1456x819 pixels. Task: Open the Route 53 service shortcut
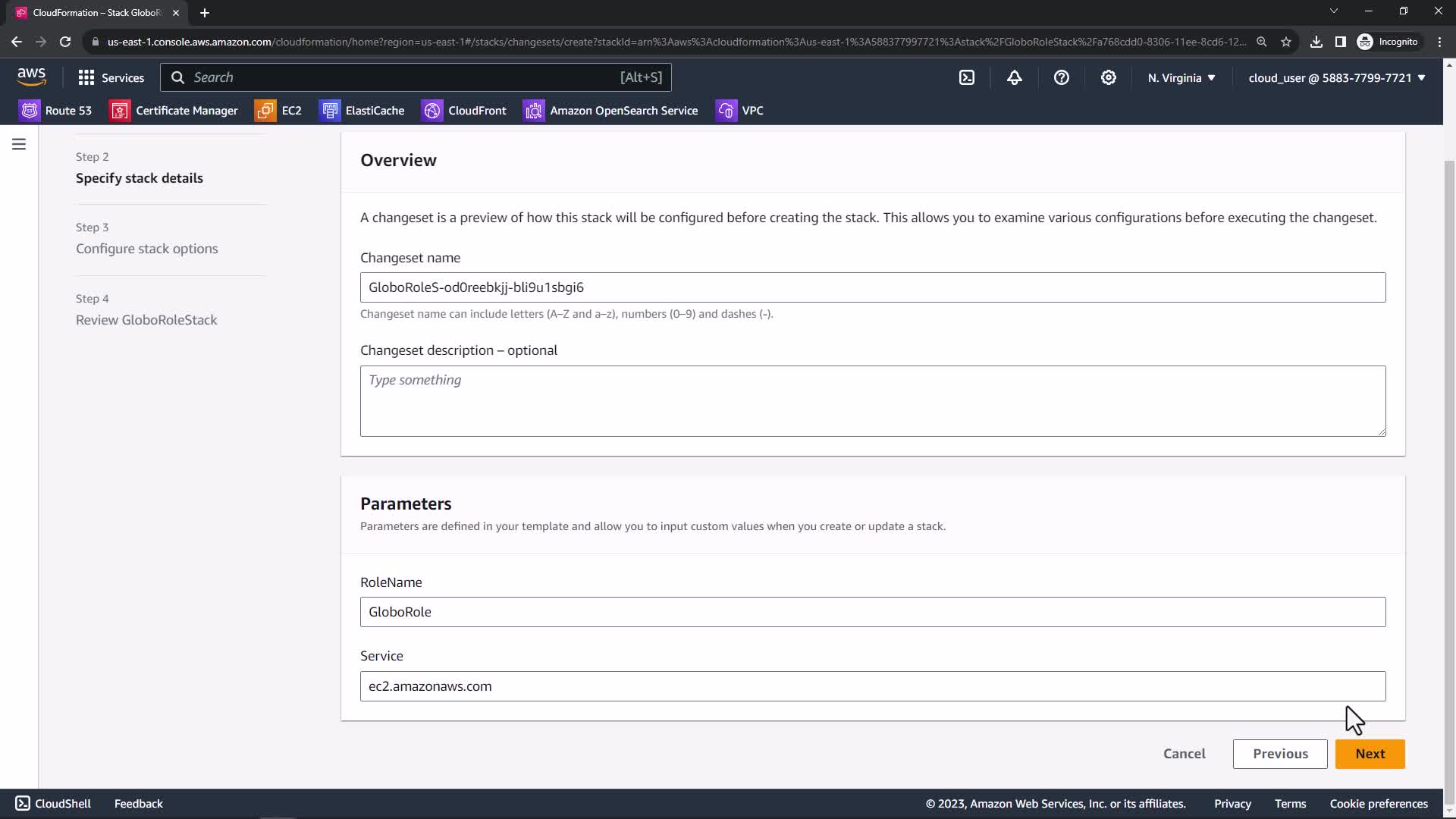[56, 111]
